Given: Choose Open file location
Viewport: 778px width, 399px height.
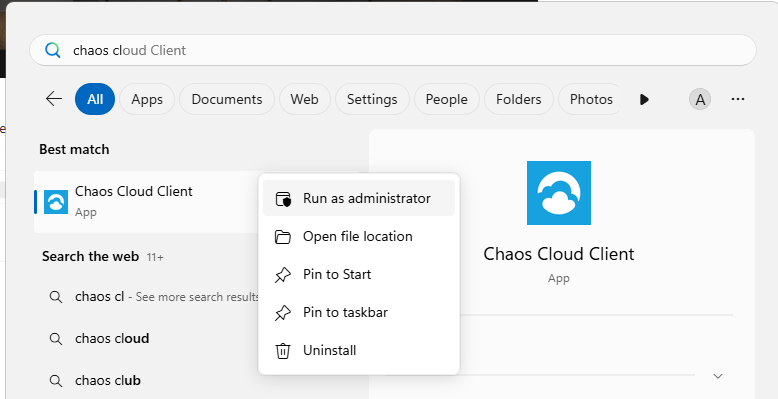Looking at the screenshot, I should (359, 236).
